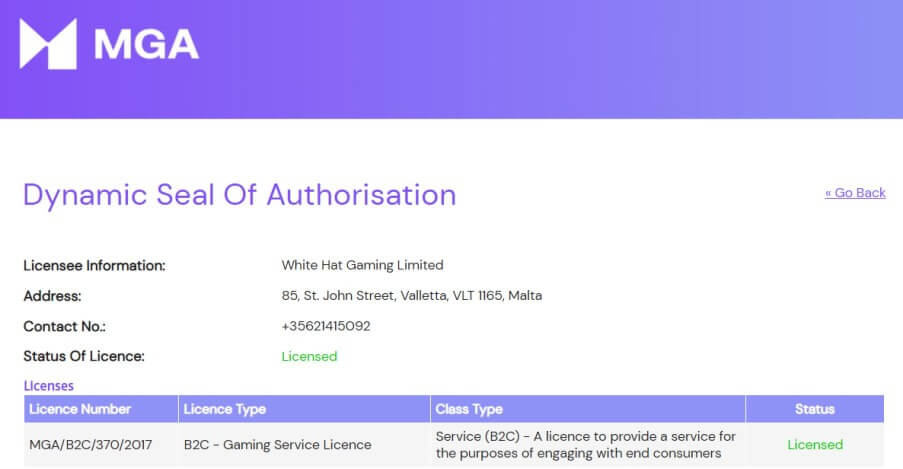Image resolution: width=903 pixels, height=469 pixels.
Task: Select the St. John Street Valletta address
Action: 411,296
